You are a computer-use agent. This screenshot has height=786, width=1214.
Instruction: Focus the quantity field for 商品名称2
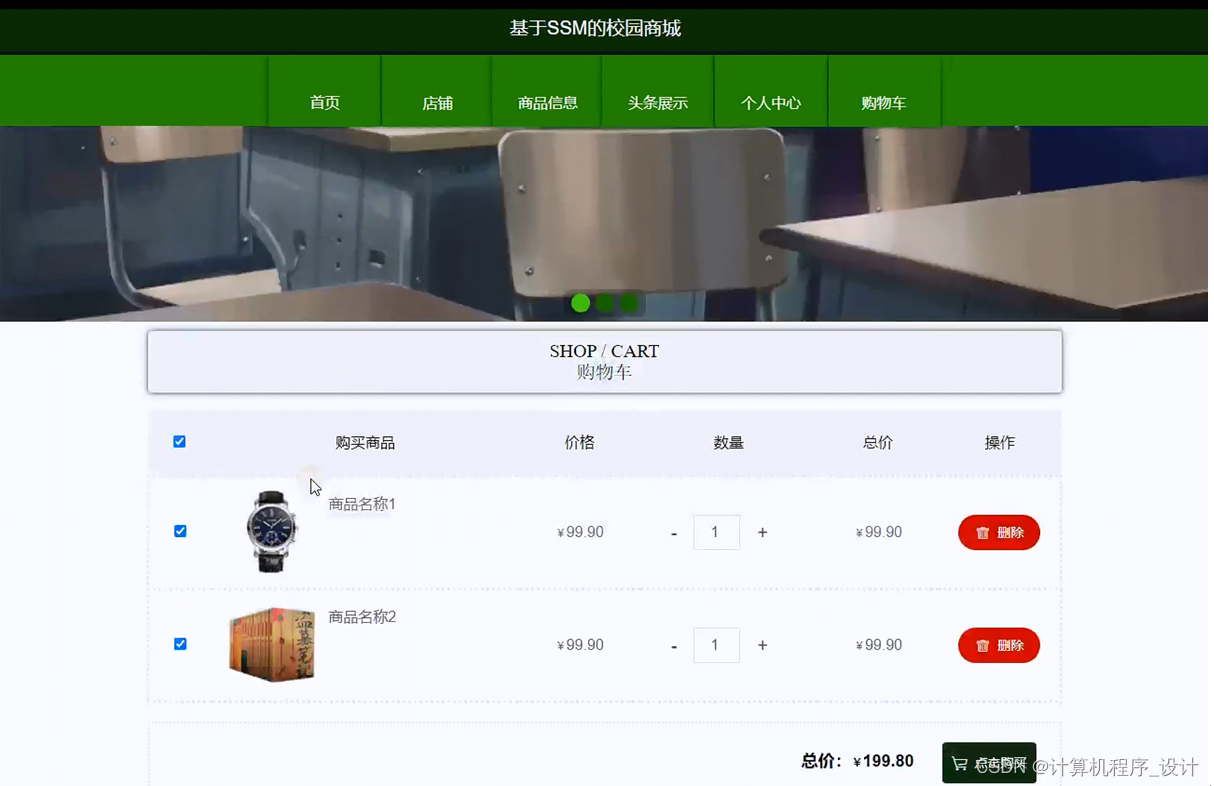tap(716, 645)
